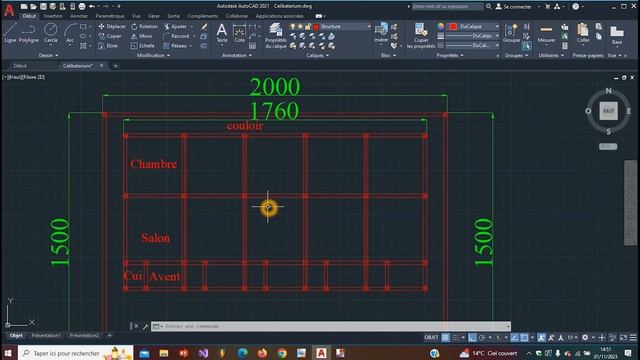
Task: Open the Mesurer utility
Action: pyautogui.click(x=546, y=33)
